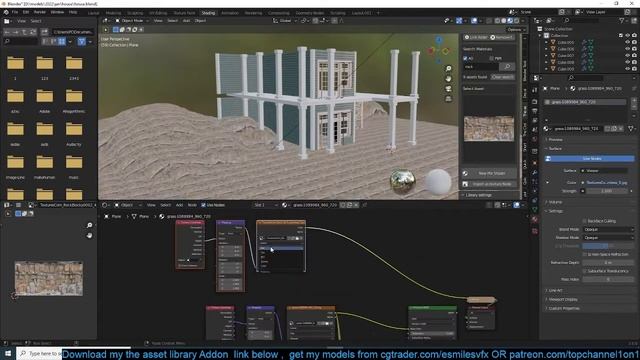Open the 'adobe' folder in file browser
640x360 pixels.
[44, 100]
